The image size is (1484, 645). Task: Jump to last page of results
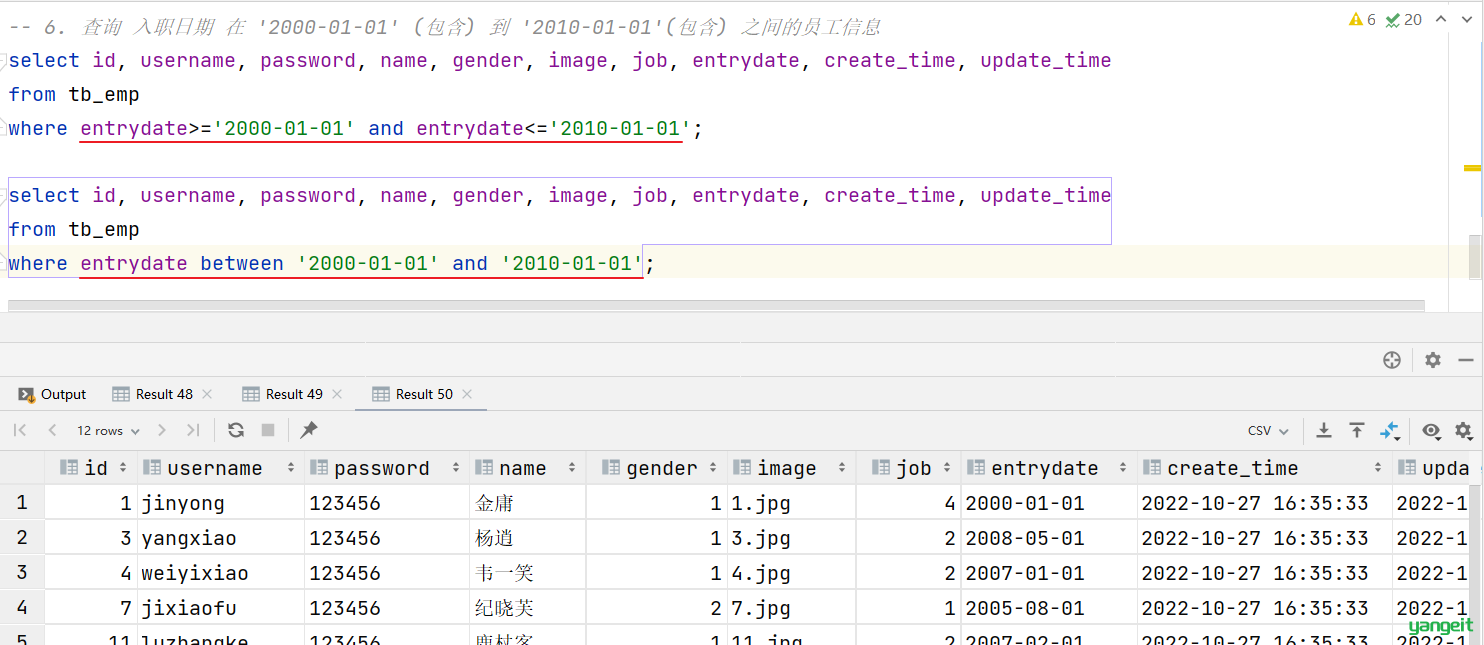(x=193, y=430)
